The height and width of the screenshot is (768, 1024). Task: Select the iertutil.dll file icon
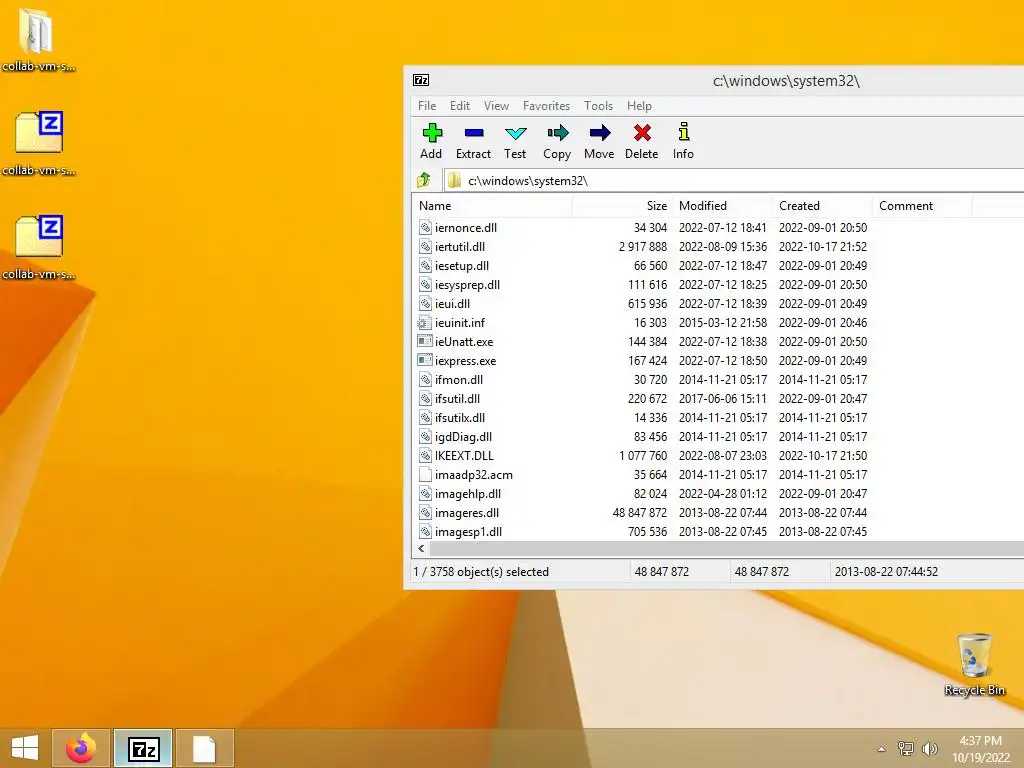click(425, 246)
